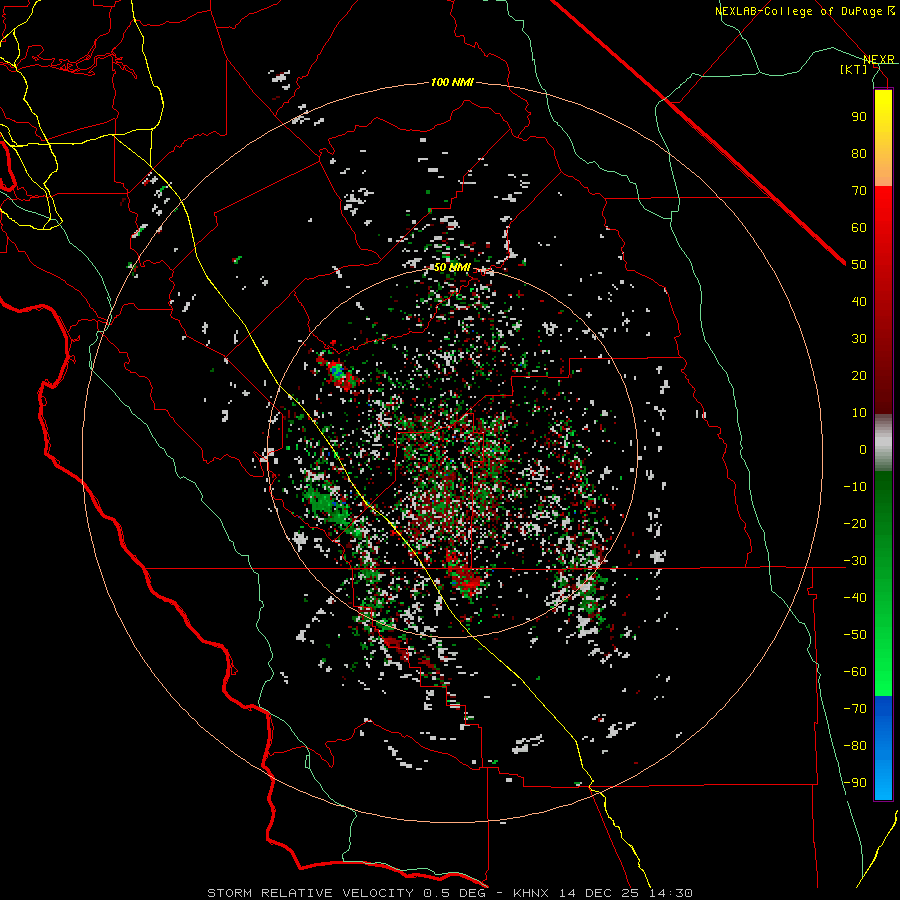Click the 50 value on the velocity scale
This screenshot has width=900, height=900.
(859, 265)
